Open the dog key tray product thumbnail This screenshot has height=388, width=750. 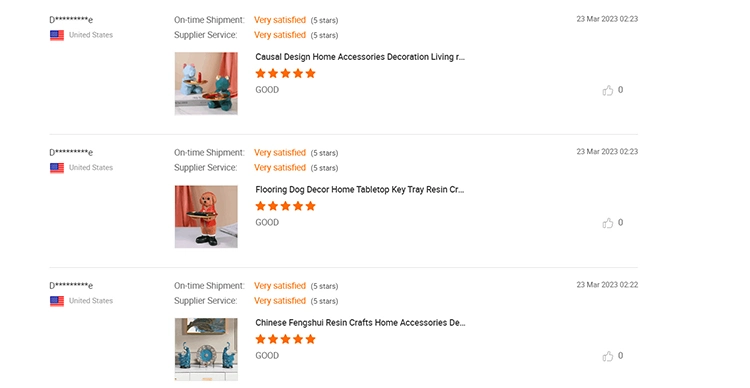coord(206,217)
